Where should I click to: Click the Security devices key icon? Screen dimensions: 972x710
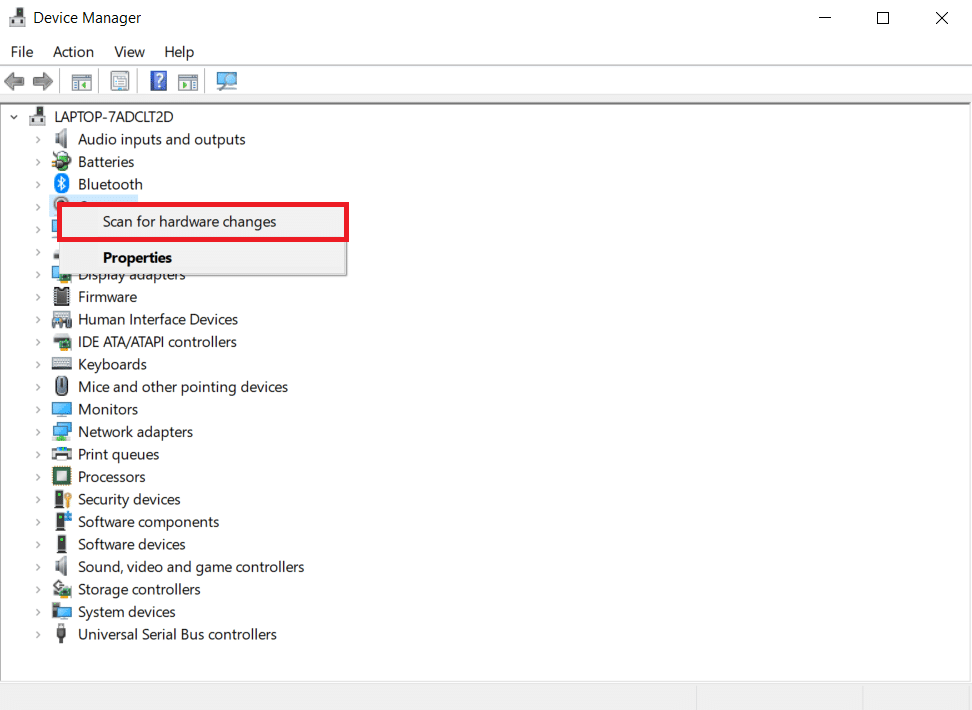point(63,499)
